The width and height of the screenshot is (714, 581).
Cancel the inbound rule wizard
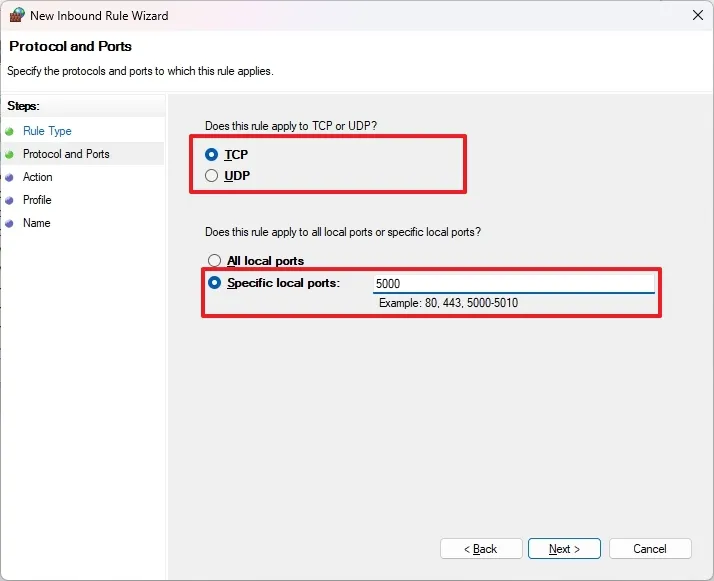(x=650, y=549)
